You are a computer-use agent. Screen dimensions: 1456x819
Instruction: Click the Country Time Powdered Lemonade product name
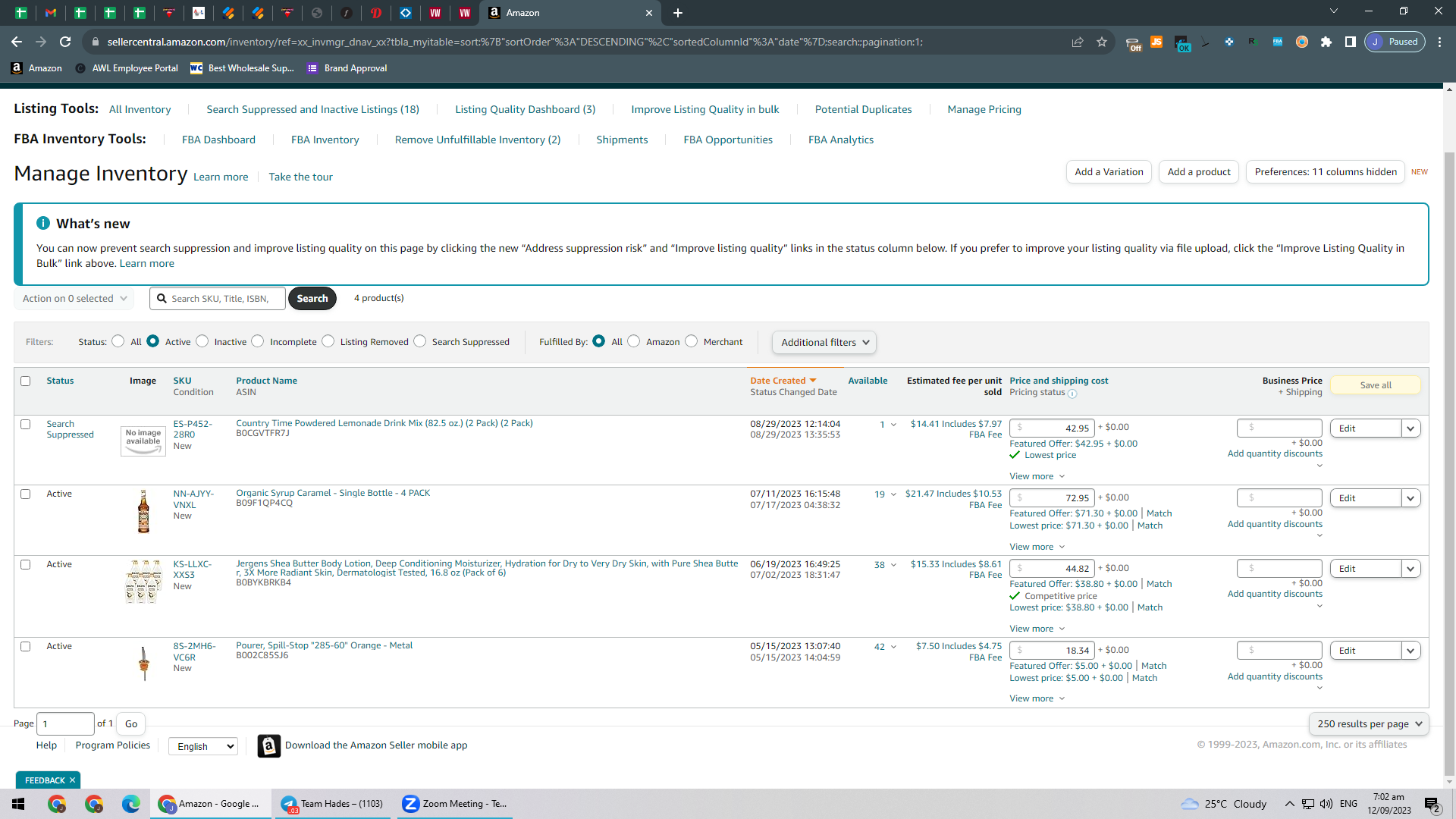pos(384,423)
